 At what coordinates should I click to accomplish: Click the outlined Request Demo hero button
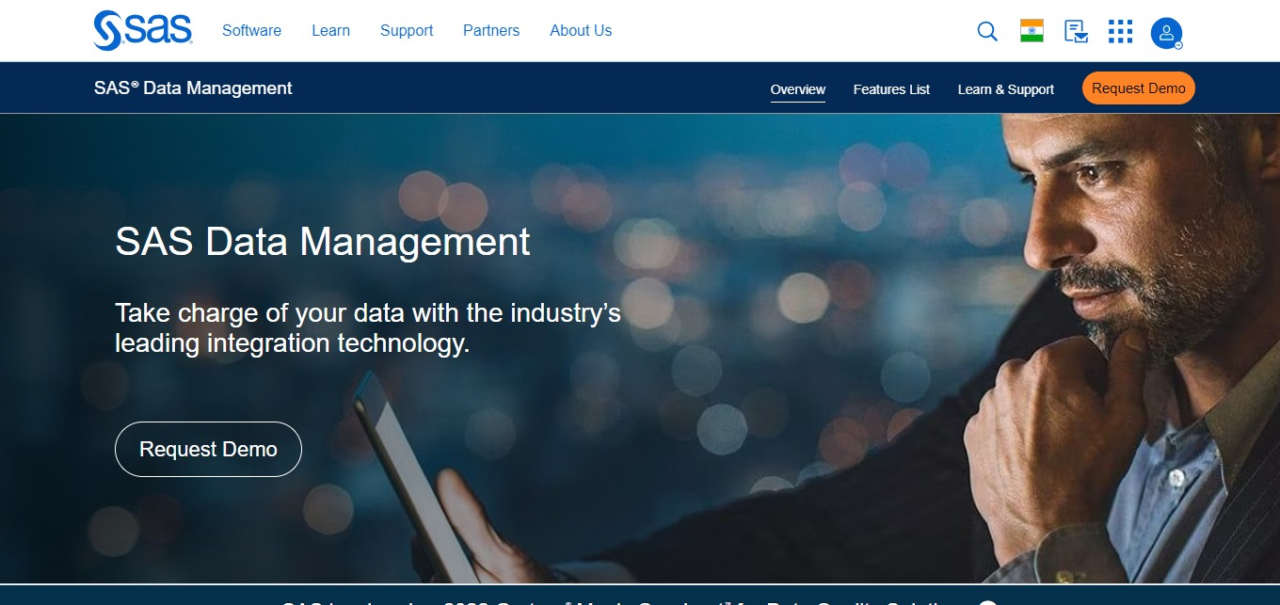[208, 449]
